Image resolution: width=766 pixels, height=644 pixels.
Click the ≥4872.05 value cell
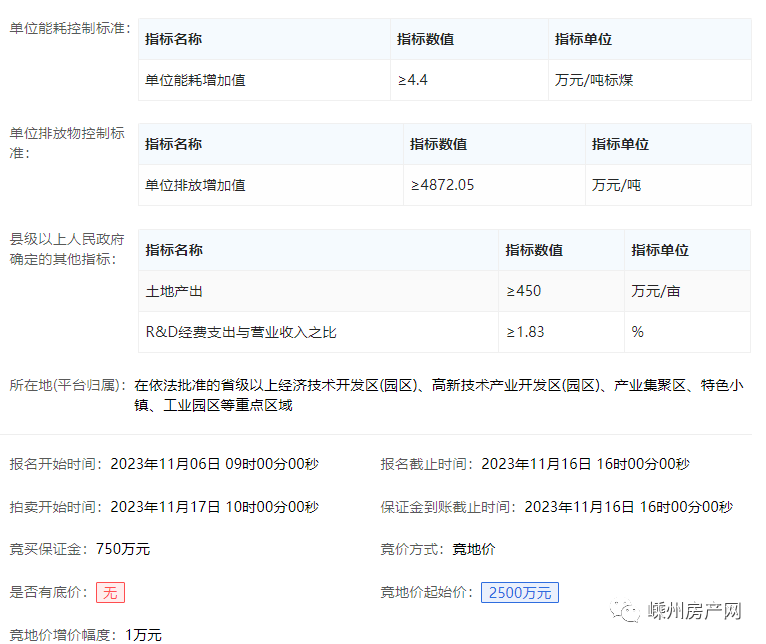pyautogui.click(x=442, y=185)
